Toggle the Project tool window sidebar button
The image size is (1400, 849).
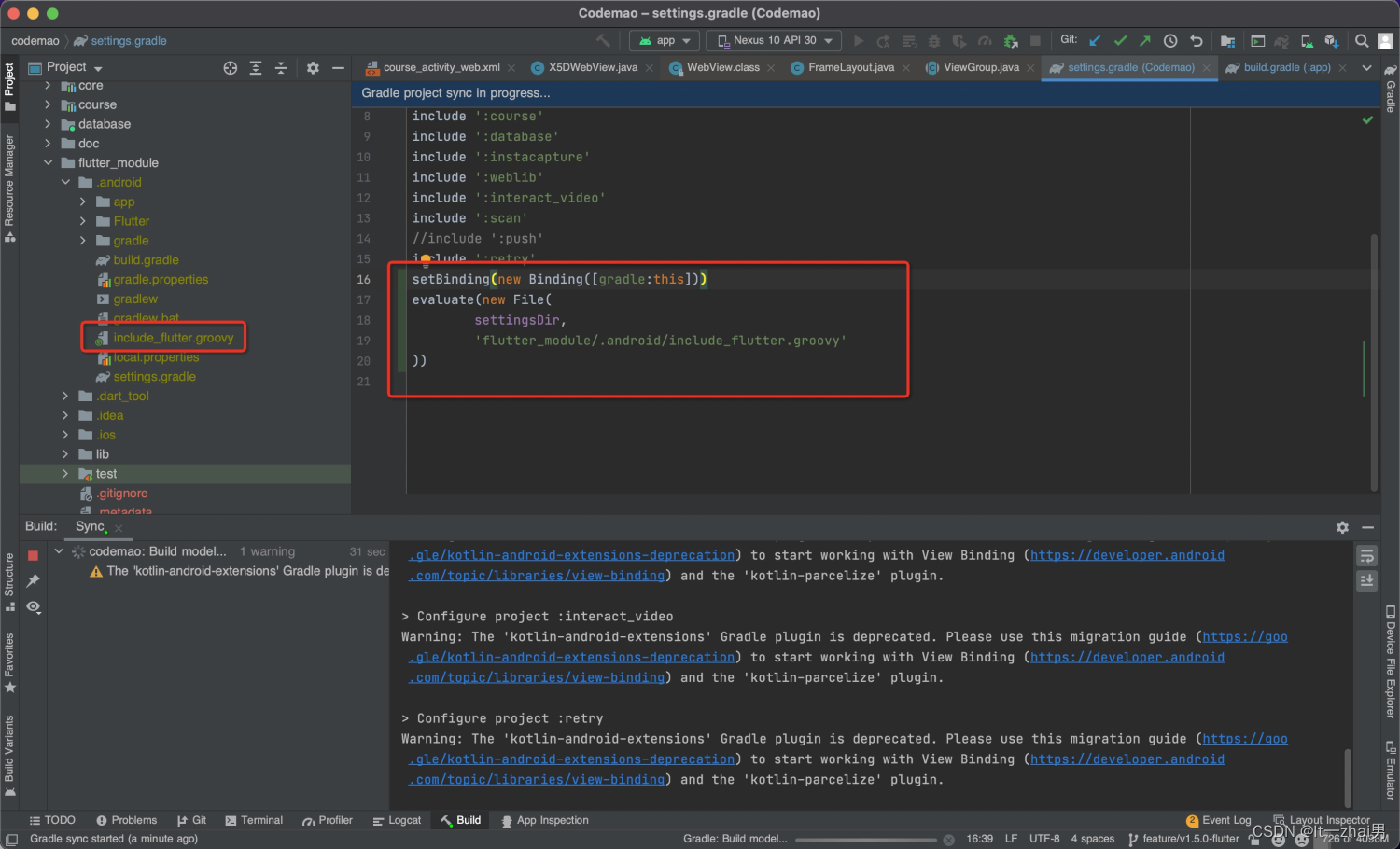(9, 87)
